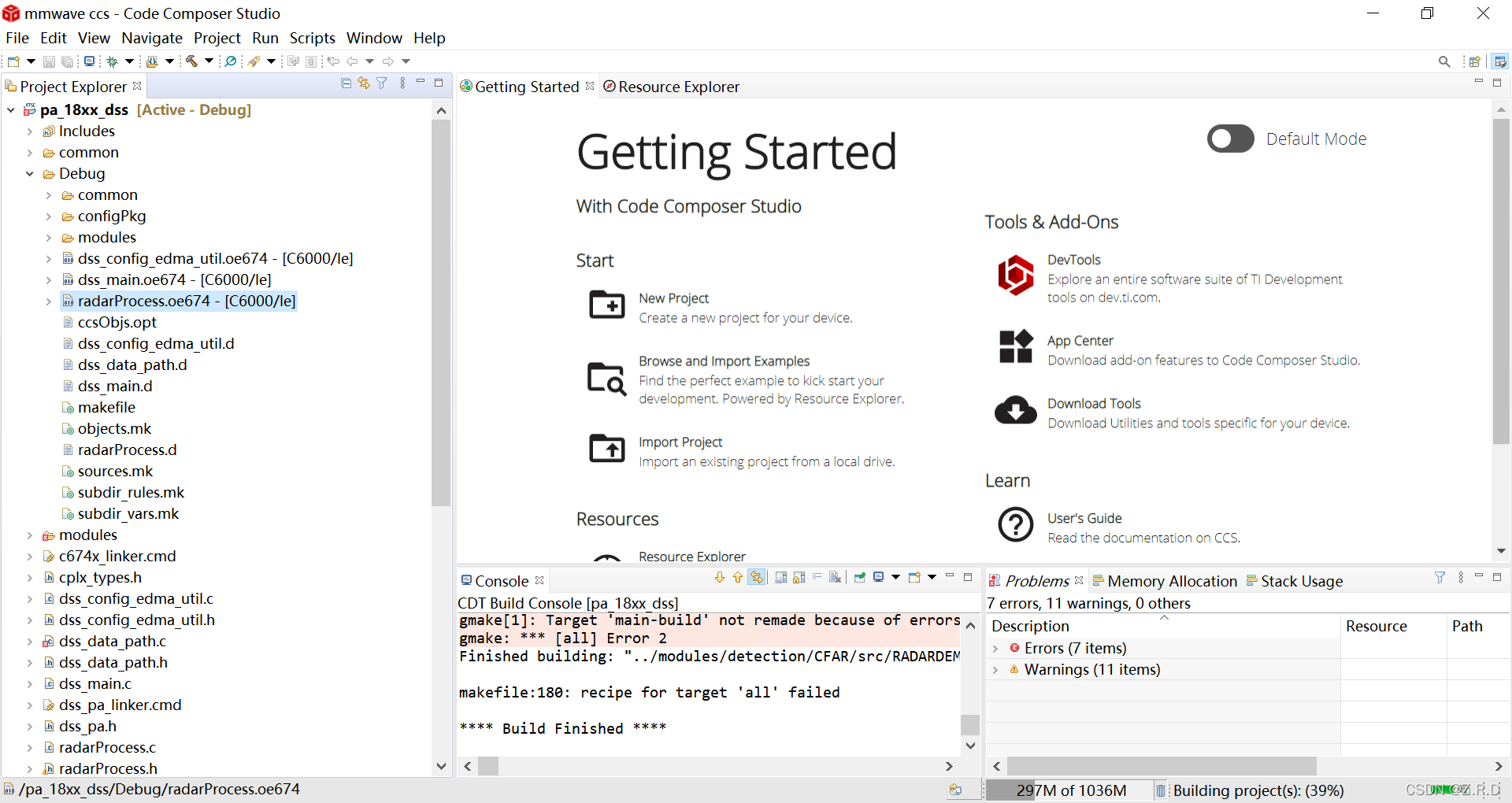Collapse the pa_18xx_dss project node
Viewport: 1512px width, 803px height.
click(11, 110)
